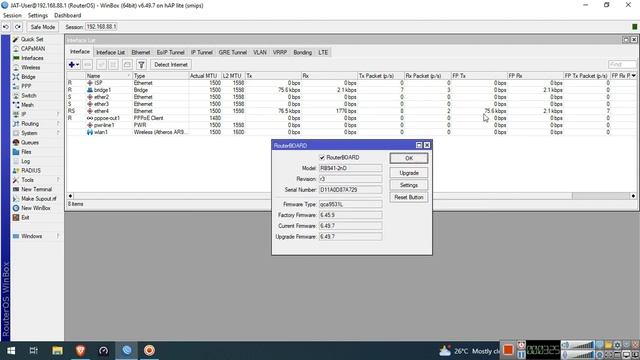Switch to the EoIP Tunnel tab

[x=171, y=53]
